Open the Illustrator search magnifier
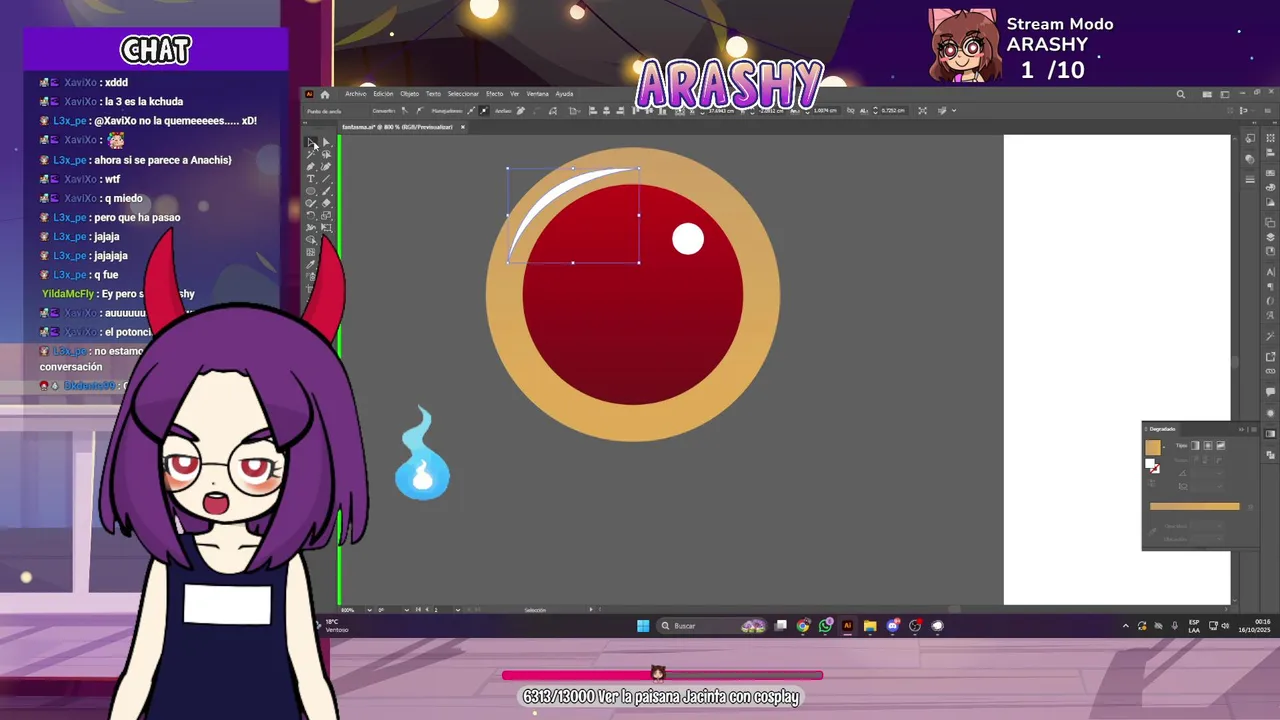Screen dimensions: 1280x720 [1181, 94]
